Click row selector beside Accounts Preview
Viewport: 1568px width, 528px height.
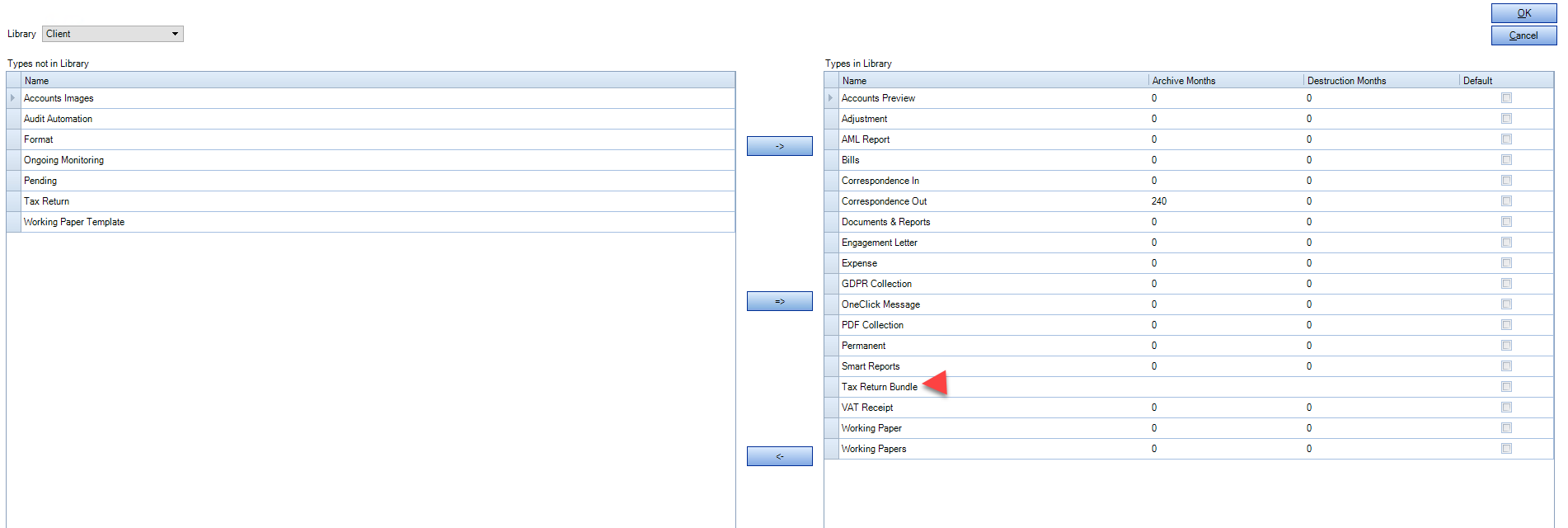coord(832,98)
